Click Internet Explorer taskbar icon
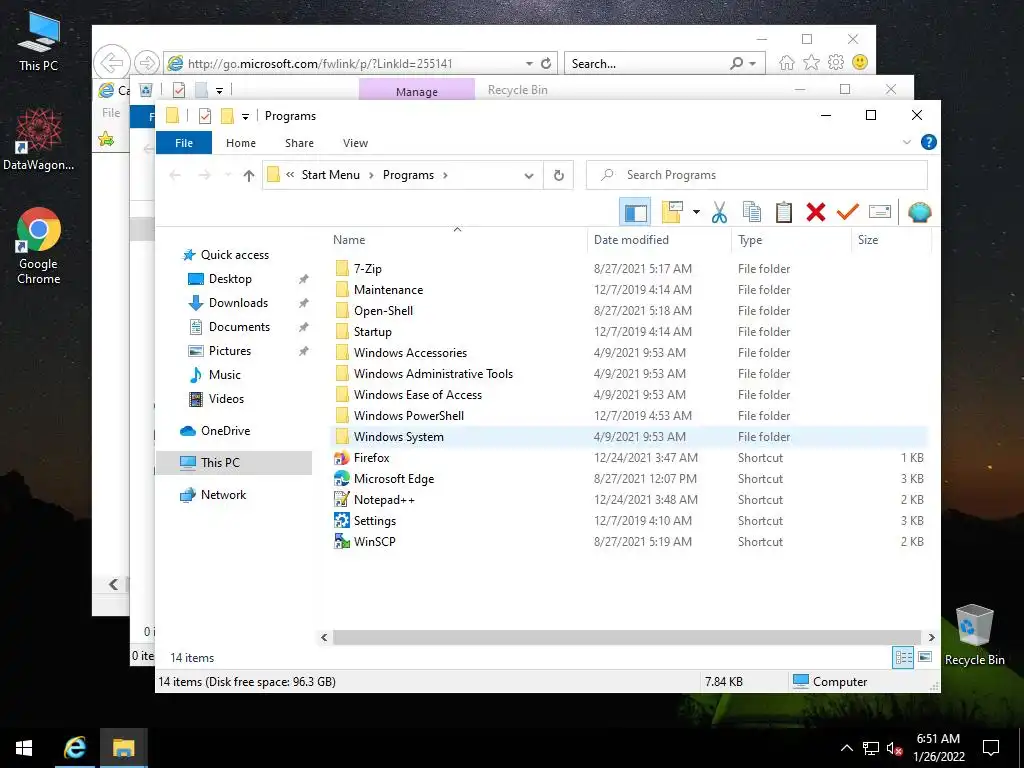Image resolution: width=1024 pixels, height=768 pixels. pyautogui.click(x=75, y=748)
